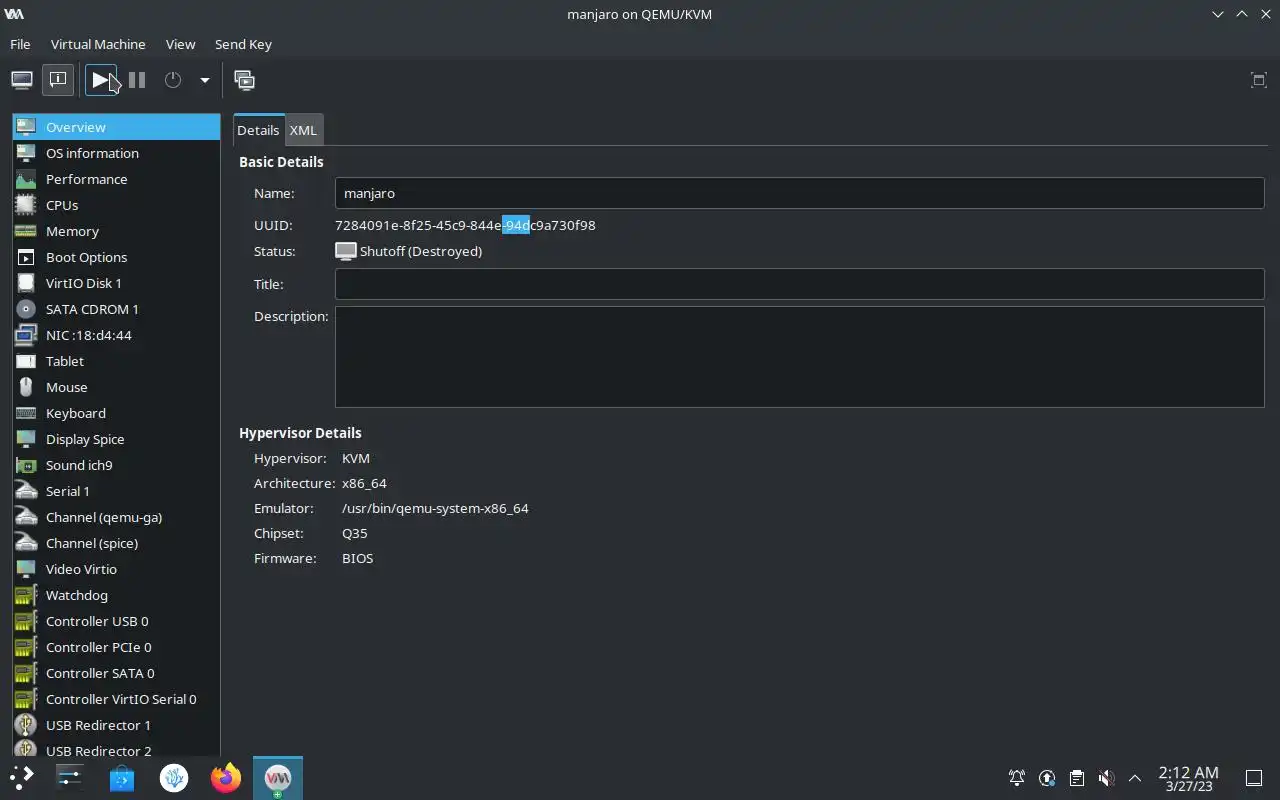Select Controller PCIe 0 in list

click(116, 647)
